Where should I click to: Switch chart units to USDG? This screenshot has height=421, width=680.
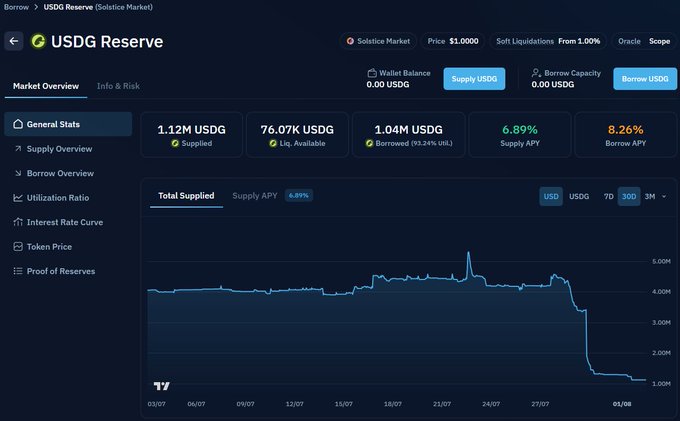point(579,196)
